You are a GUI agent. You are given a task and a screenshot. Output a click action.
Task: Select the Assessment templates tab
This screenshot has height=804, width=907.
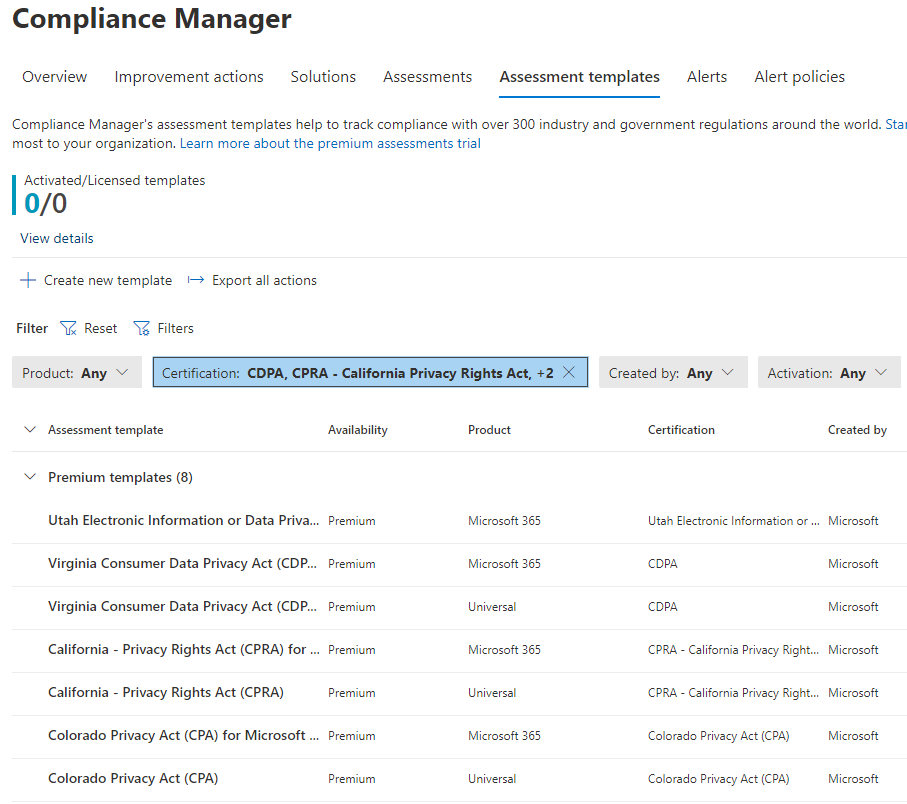pyautogui.click(x=579, y=77)
